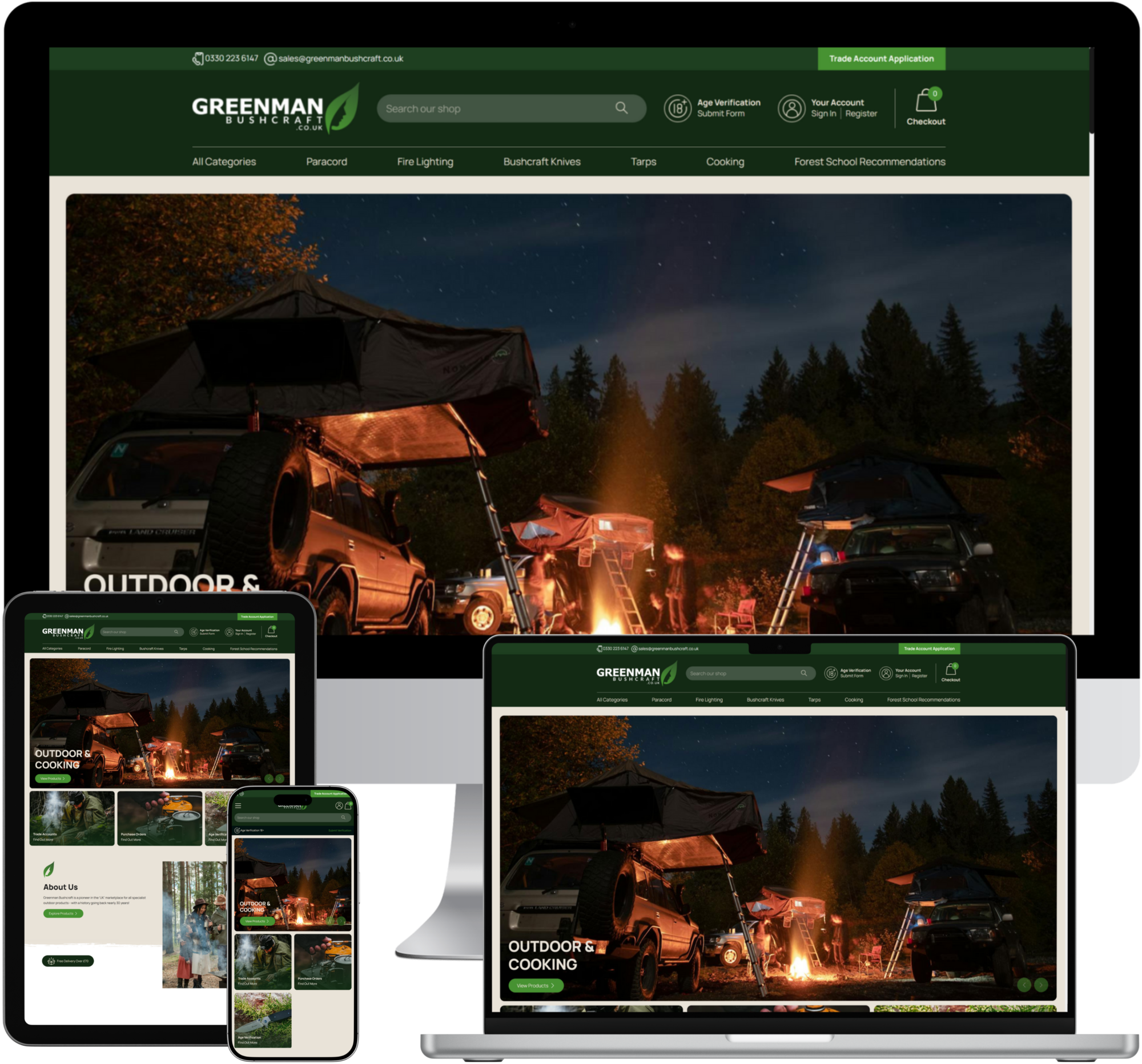
Task: Select the search magnifier icon
Action: pos(621,108)
